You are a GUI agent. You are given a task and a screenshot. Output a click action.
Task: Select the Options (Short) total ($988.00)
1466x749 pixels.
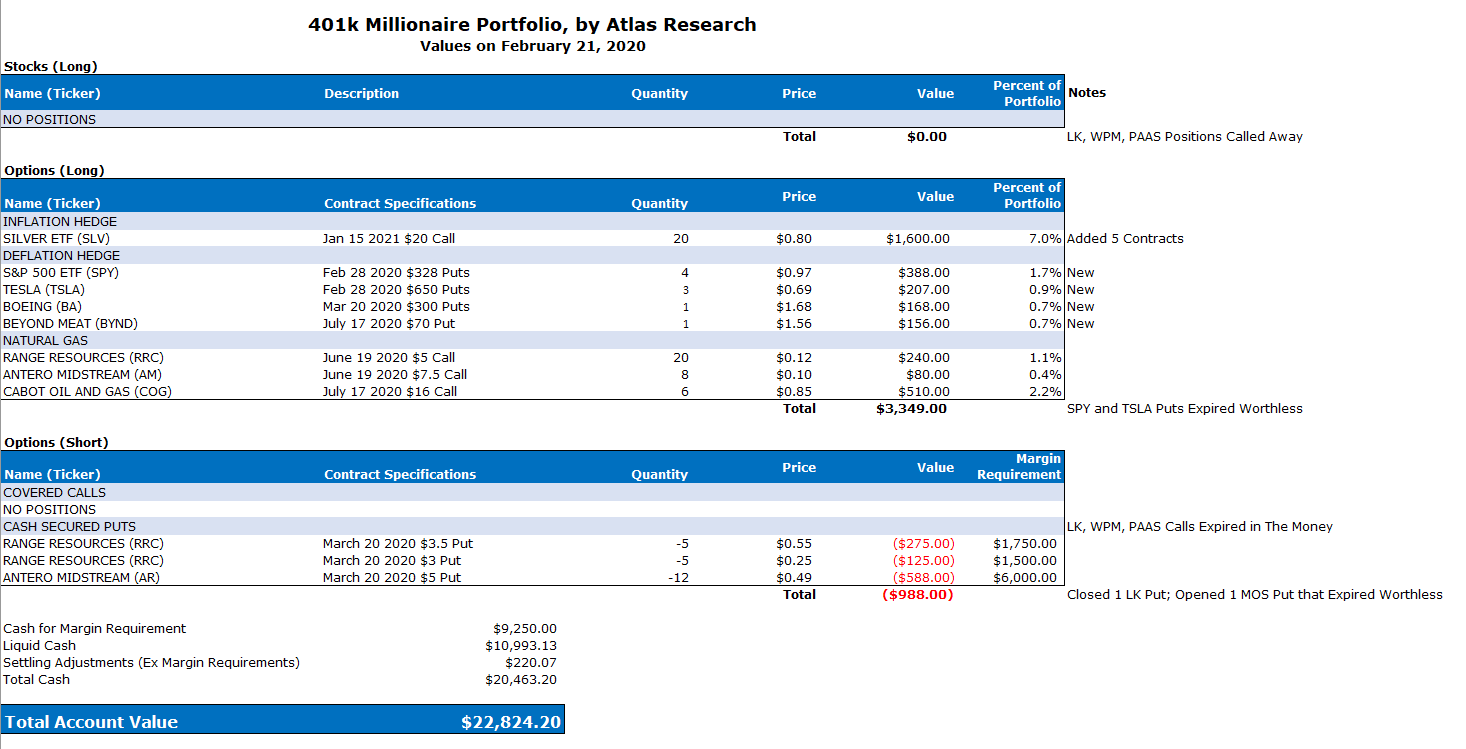(x=917, y=595)
